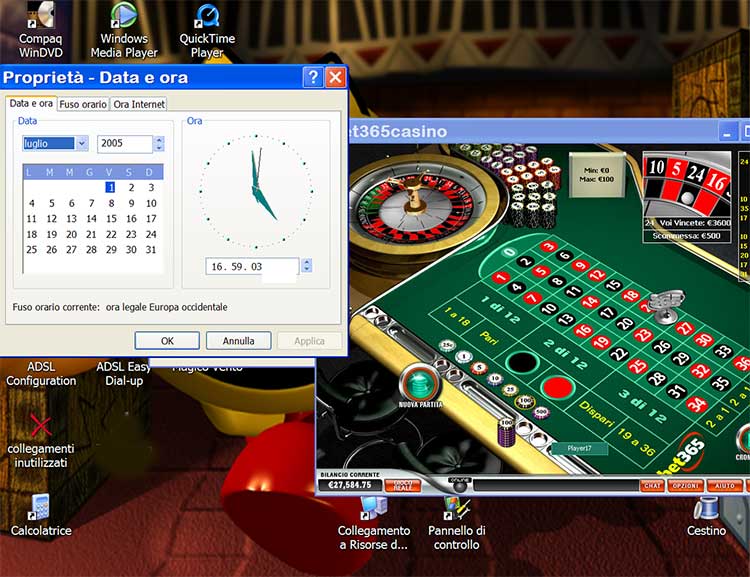Switch to Data e ora tab

point(31,103)
